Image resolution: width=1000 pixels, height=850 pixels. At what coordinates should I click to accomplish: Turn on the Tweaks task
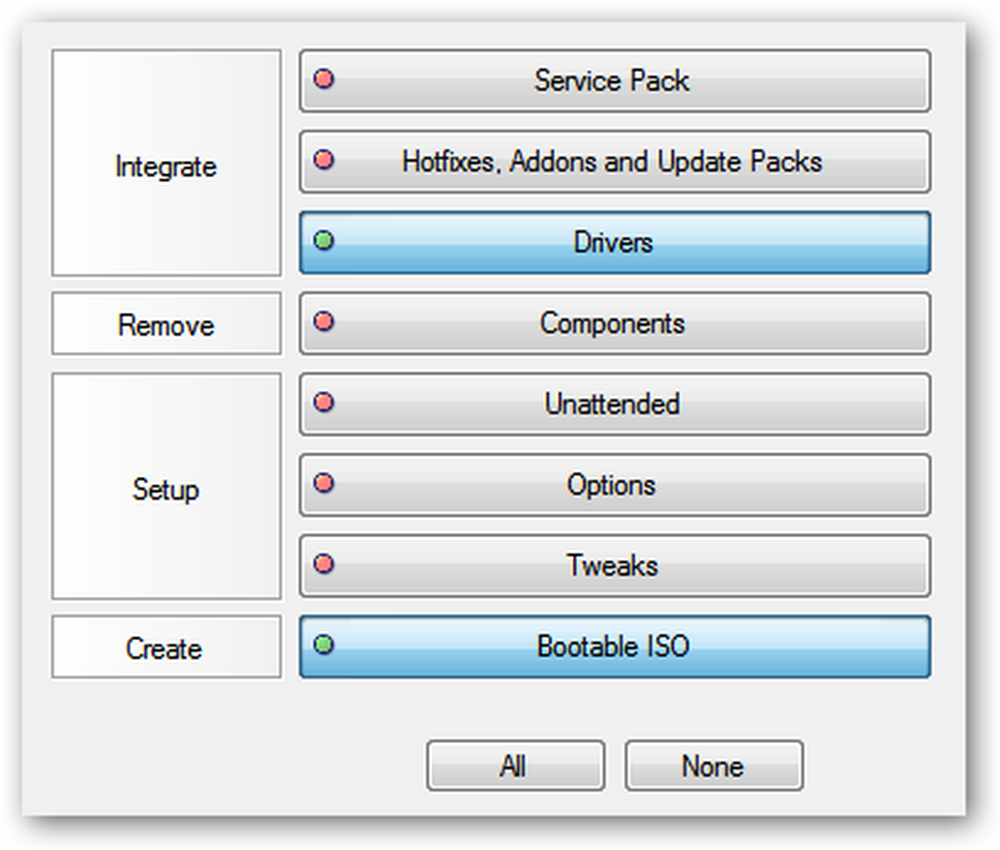615,566
